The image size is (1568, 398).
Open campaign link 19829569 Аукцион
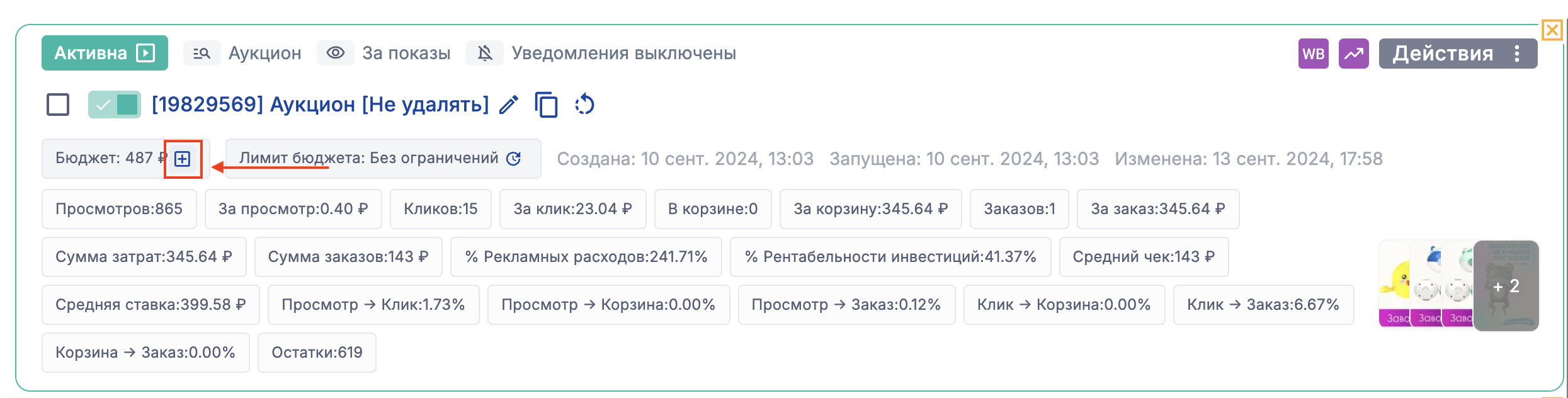(320, 105)
